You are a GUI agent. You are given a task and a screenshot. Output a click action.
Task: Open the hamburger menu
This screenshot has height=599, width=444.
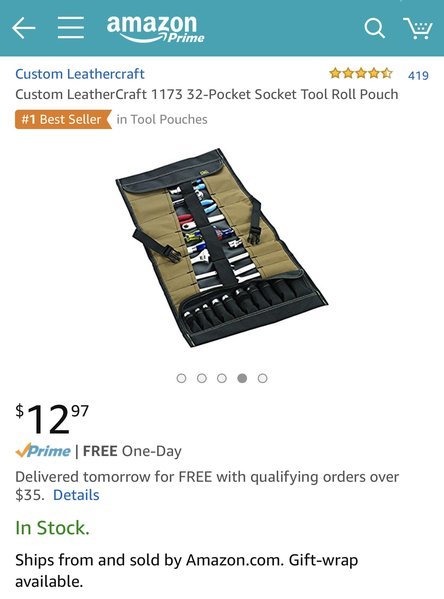coord(71,28)
